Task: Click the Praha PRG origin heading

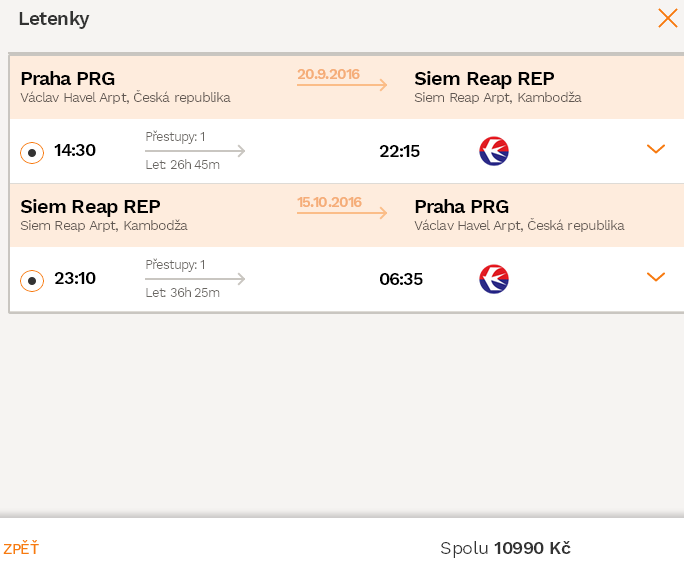Action: coord(68,79)
